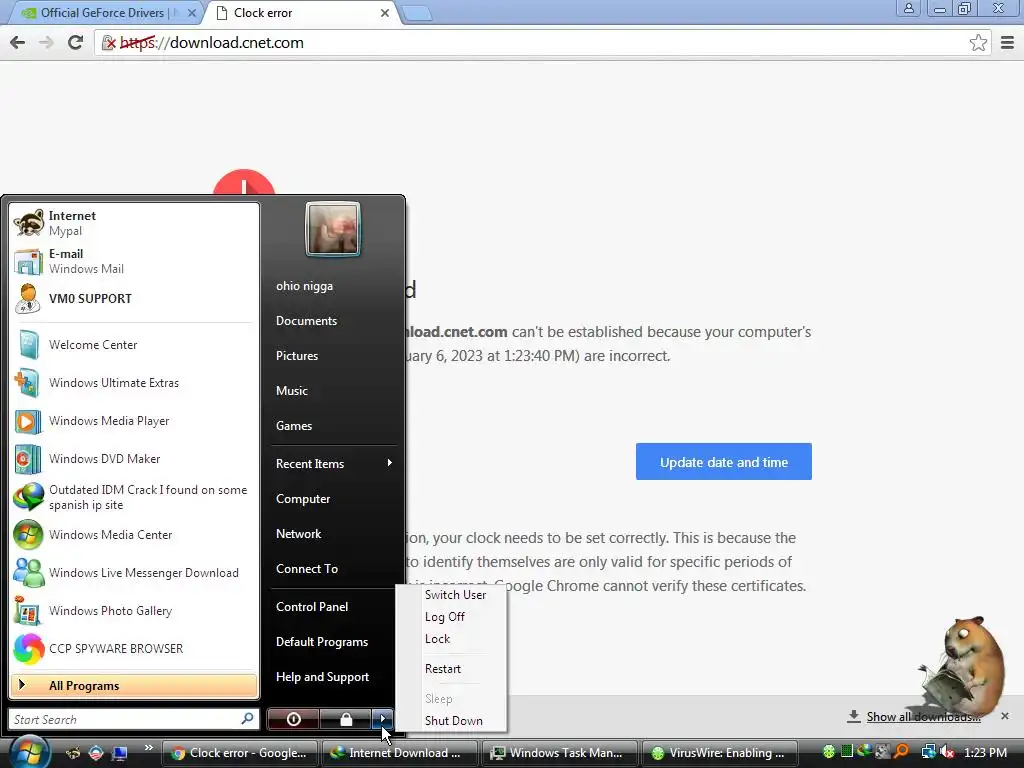
Task: Click Show all downloads link
Action: (x=923, y=717)
